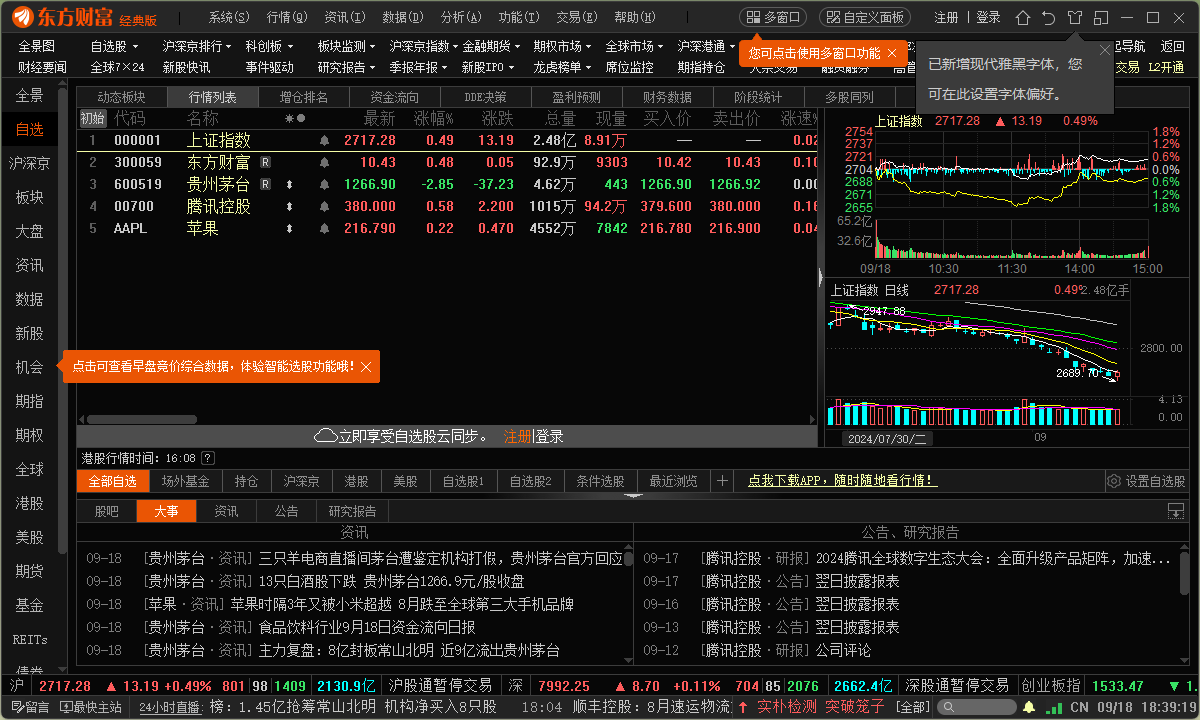The width and height of the screenshot is (1200, 720).
Task: Open the 系统(S) menu
Action: [x=230, y=18]
